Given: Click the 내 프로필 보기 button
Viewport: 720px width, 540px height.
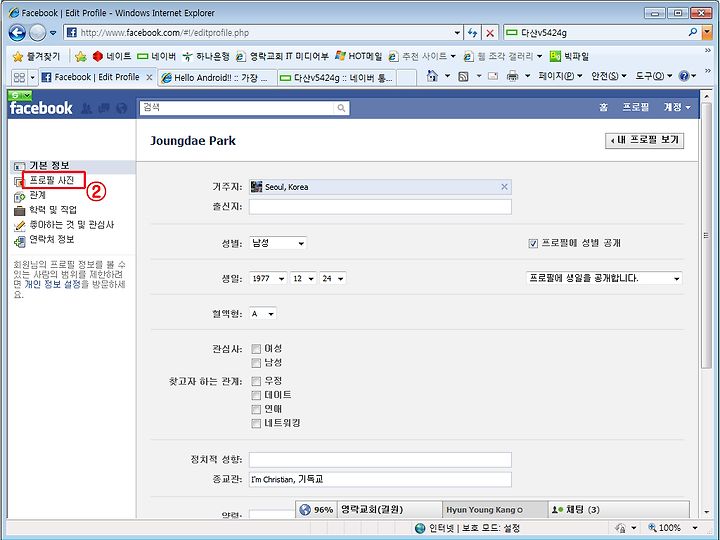Looking at the screenshot, I should click(645, 141).
